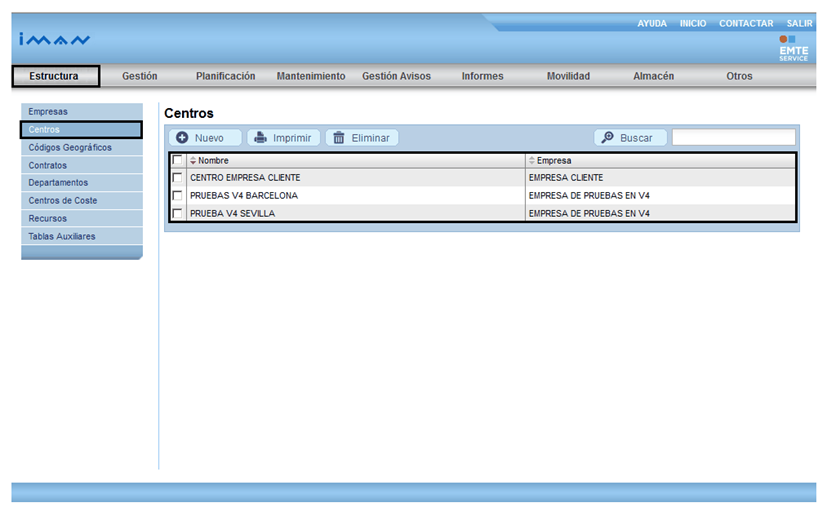Screen dimensions: 827x511
Task: Sort by Empresa column arrow icon
Action: pyautogui.click(x=532, y=160)
